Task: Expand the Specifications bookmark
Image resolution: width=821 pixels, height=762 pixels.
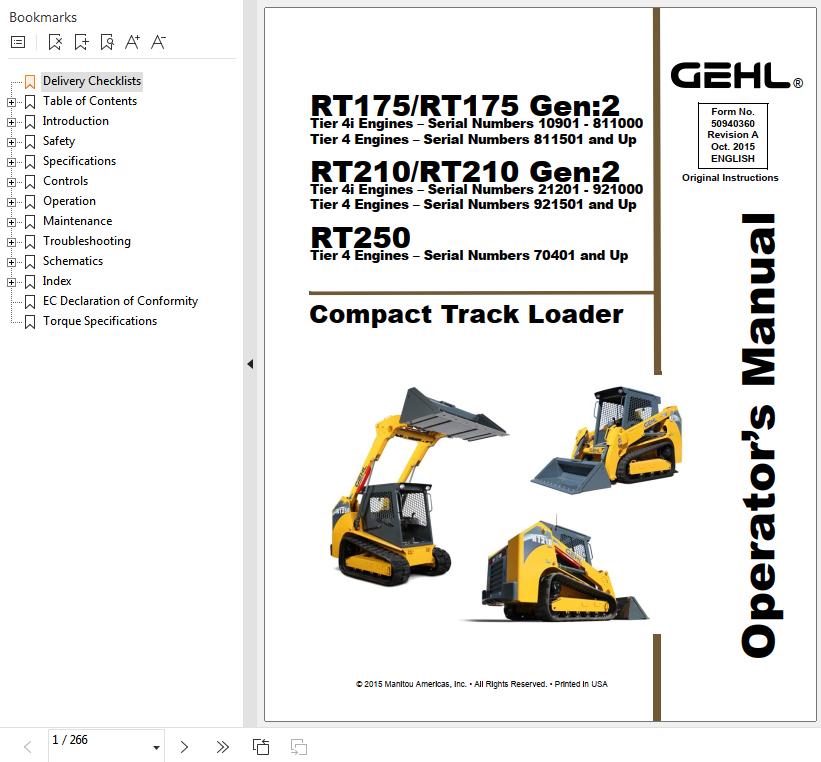Action: click(x=11, y=162)
